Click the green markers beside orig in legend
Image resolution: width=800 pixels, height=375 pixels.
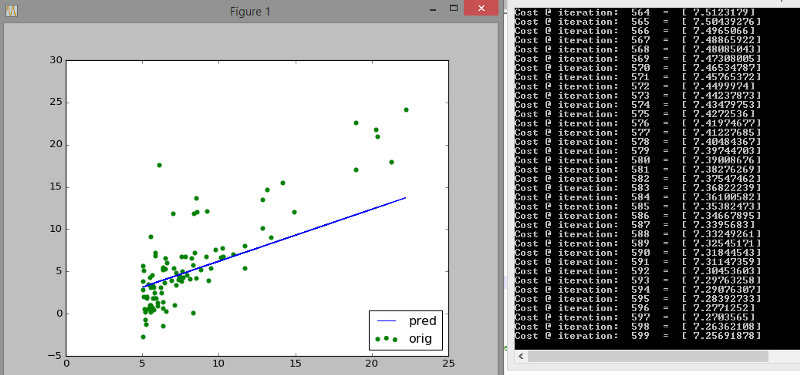click(x=387, y=339)
